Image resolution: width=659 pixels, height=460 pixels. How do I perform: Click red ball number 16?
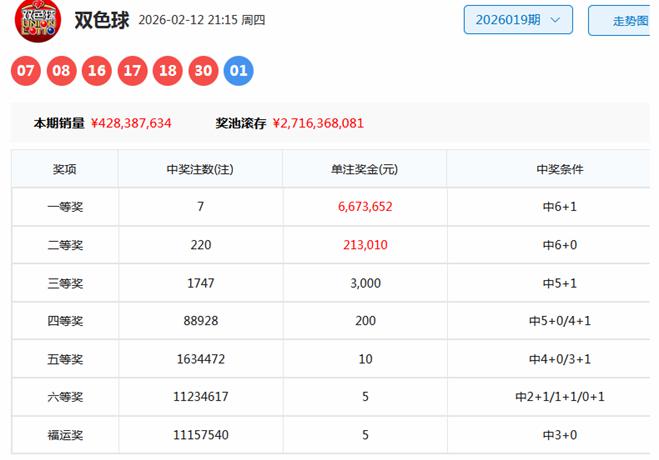(x=97, y=71)
